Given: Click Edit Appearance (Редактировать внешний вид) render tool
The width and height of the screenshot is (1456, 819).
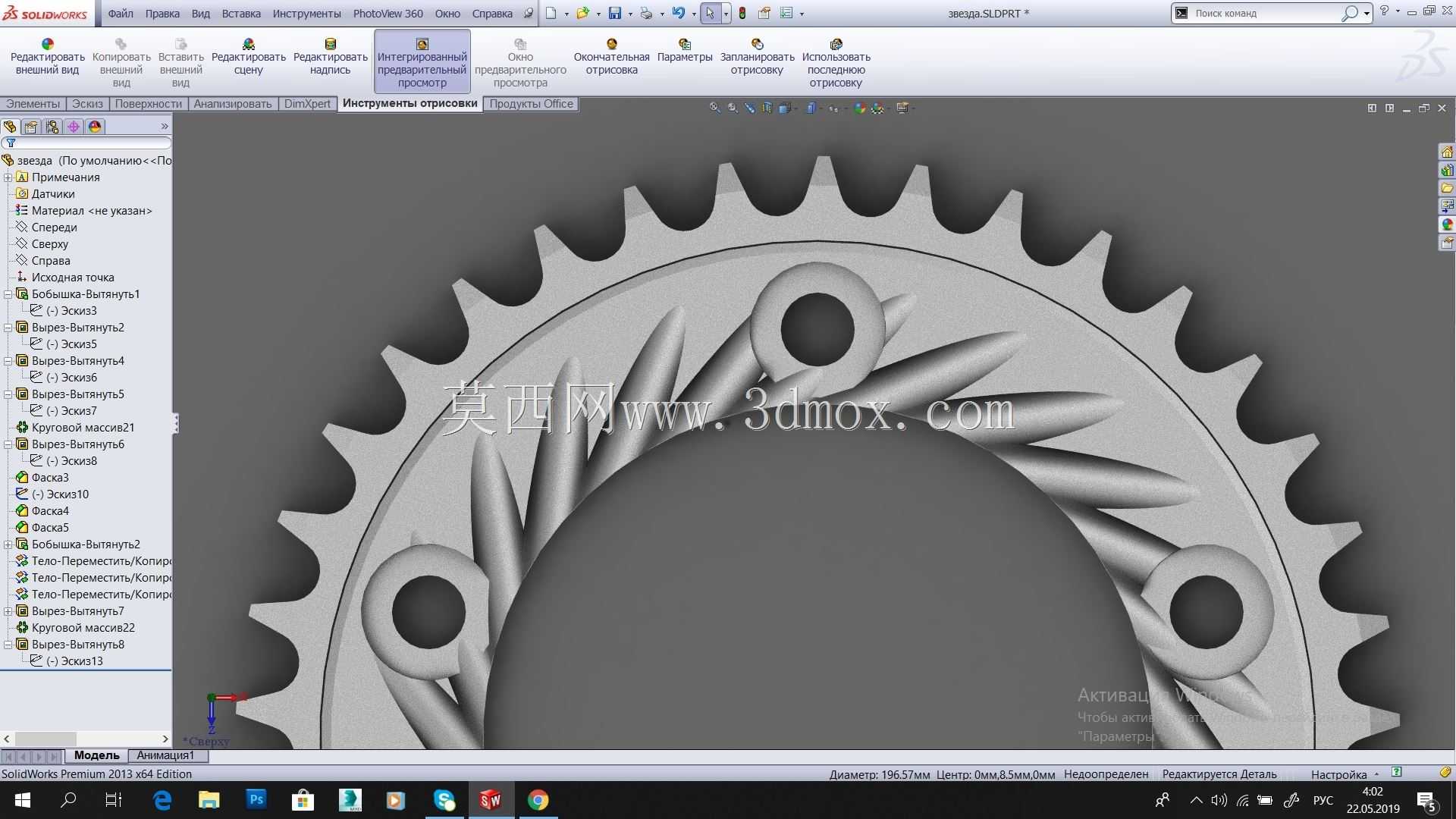Looking at the screenshot, I should (x=47, y=57).
